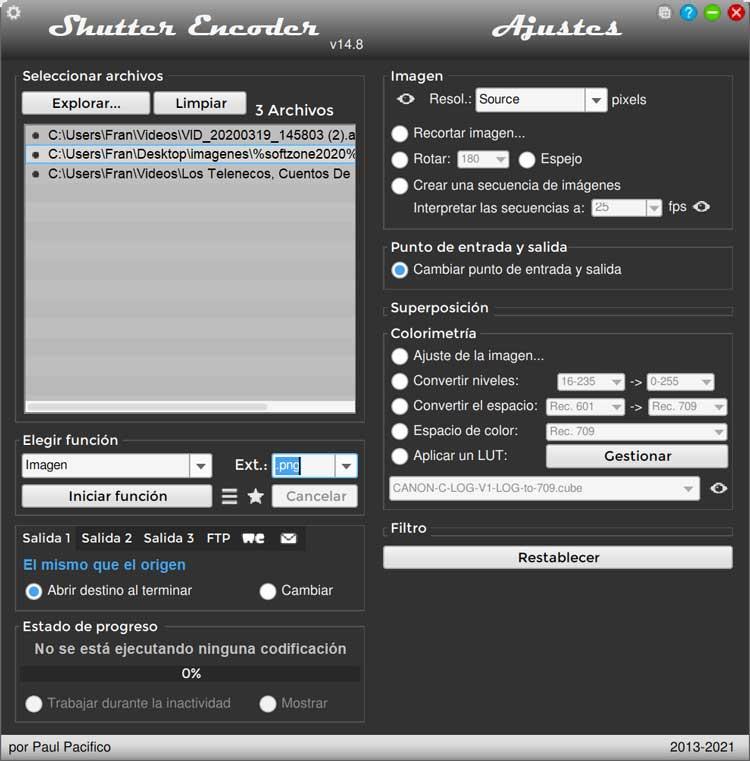
Task: Click eye preview icon beside Resol.
Action: pyautogui.click(x=405, y=99)
